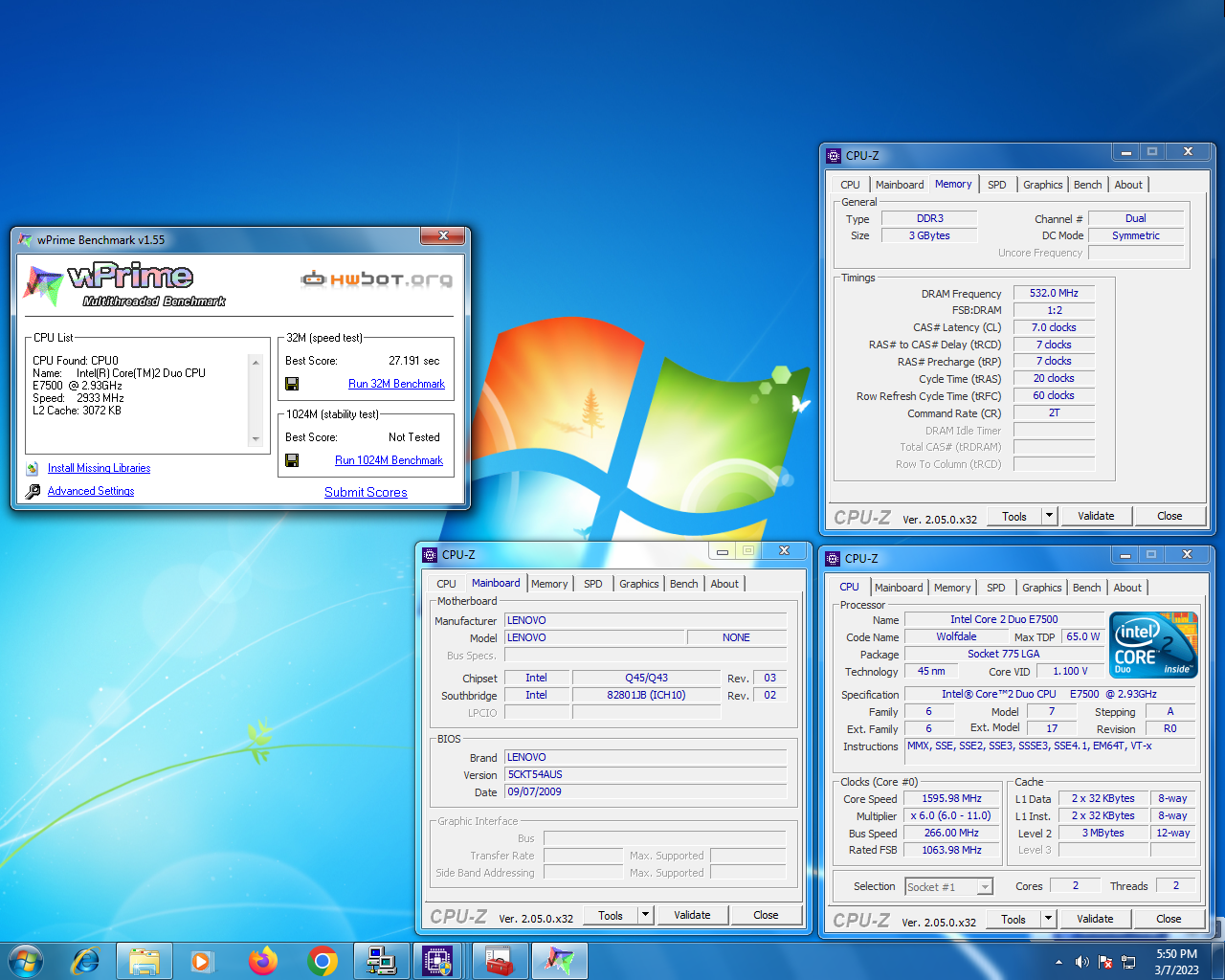Open the Socket #1 selection dropdown
This screenshot has height=980, width=1225.
[x=985, y=887]
